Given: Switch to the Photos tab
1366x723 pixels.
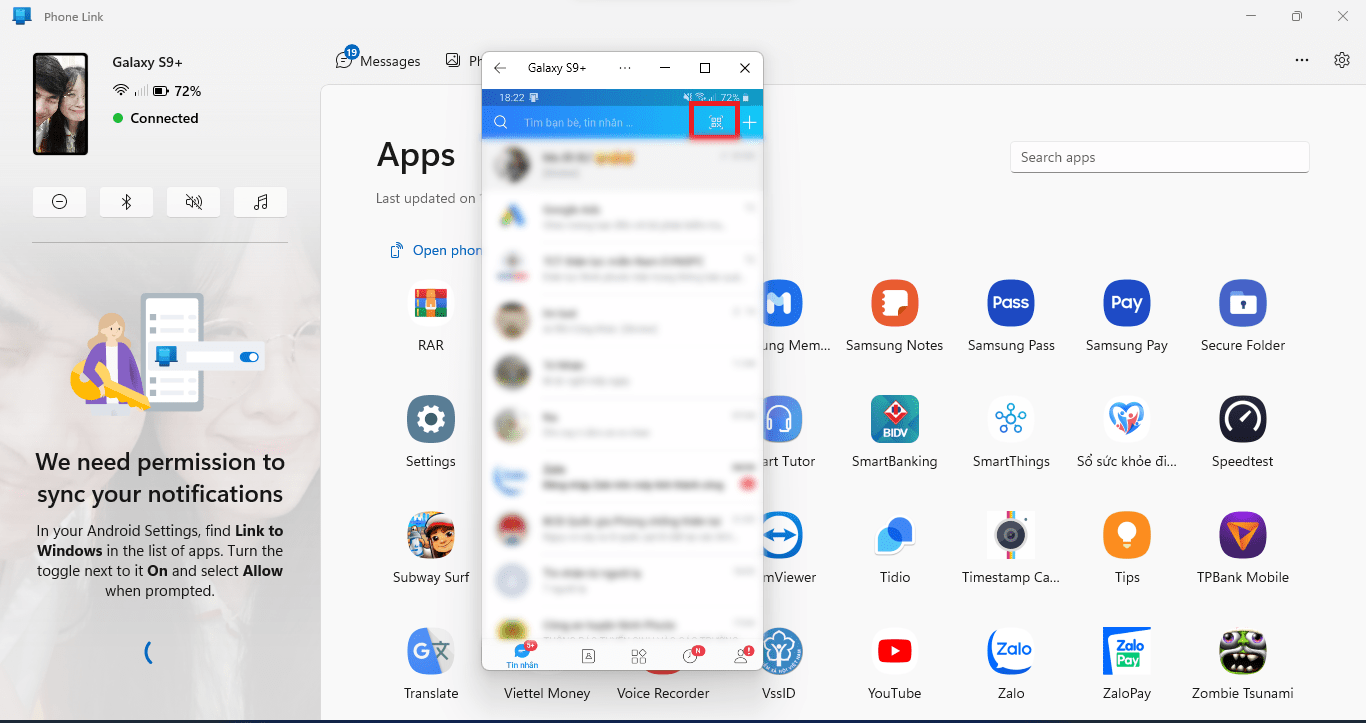Looking at the screenshot, I should coord(462,61).
